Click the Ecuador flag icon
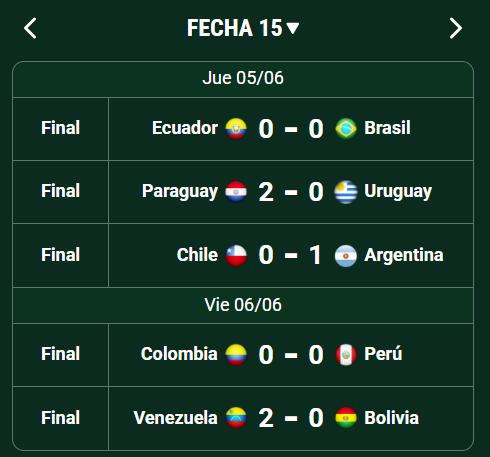 pyautogui.click(x=236, y=128)
